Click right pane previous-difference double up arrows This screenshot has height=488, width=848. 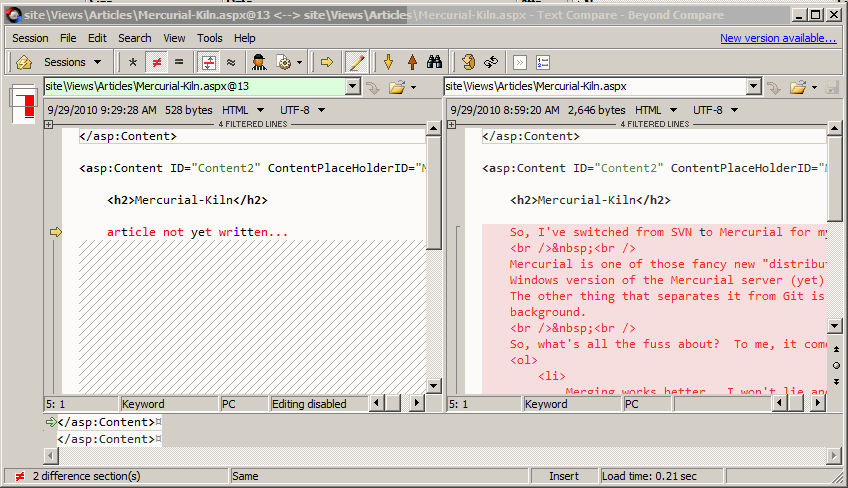836,349
